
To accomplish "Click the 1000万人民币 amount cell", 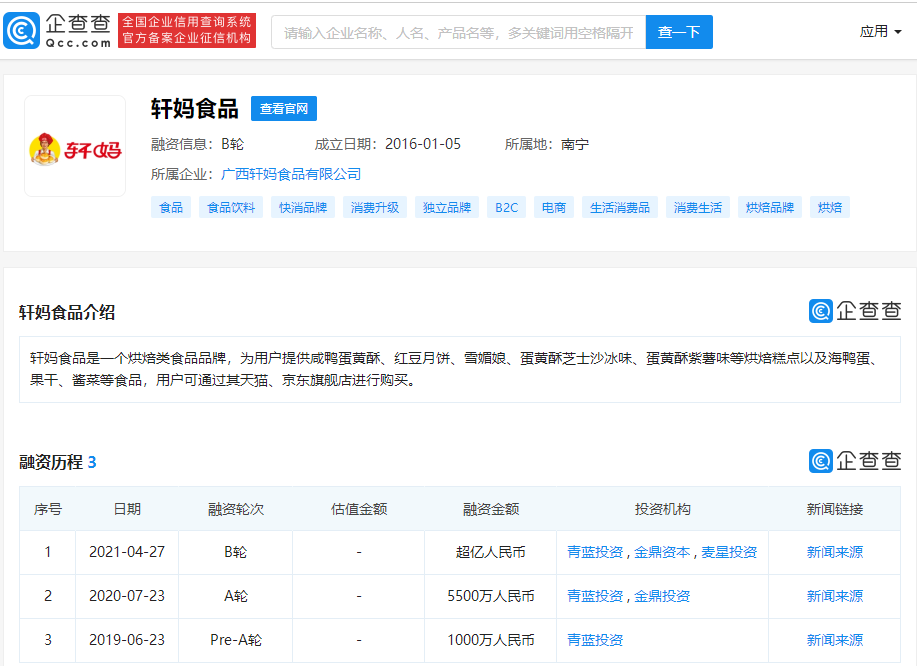I will tap(491, 640).
